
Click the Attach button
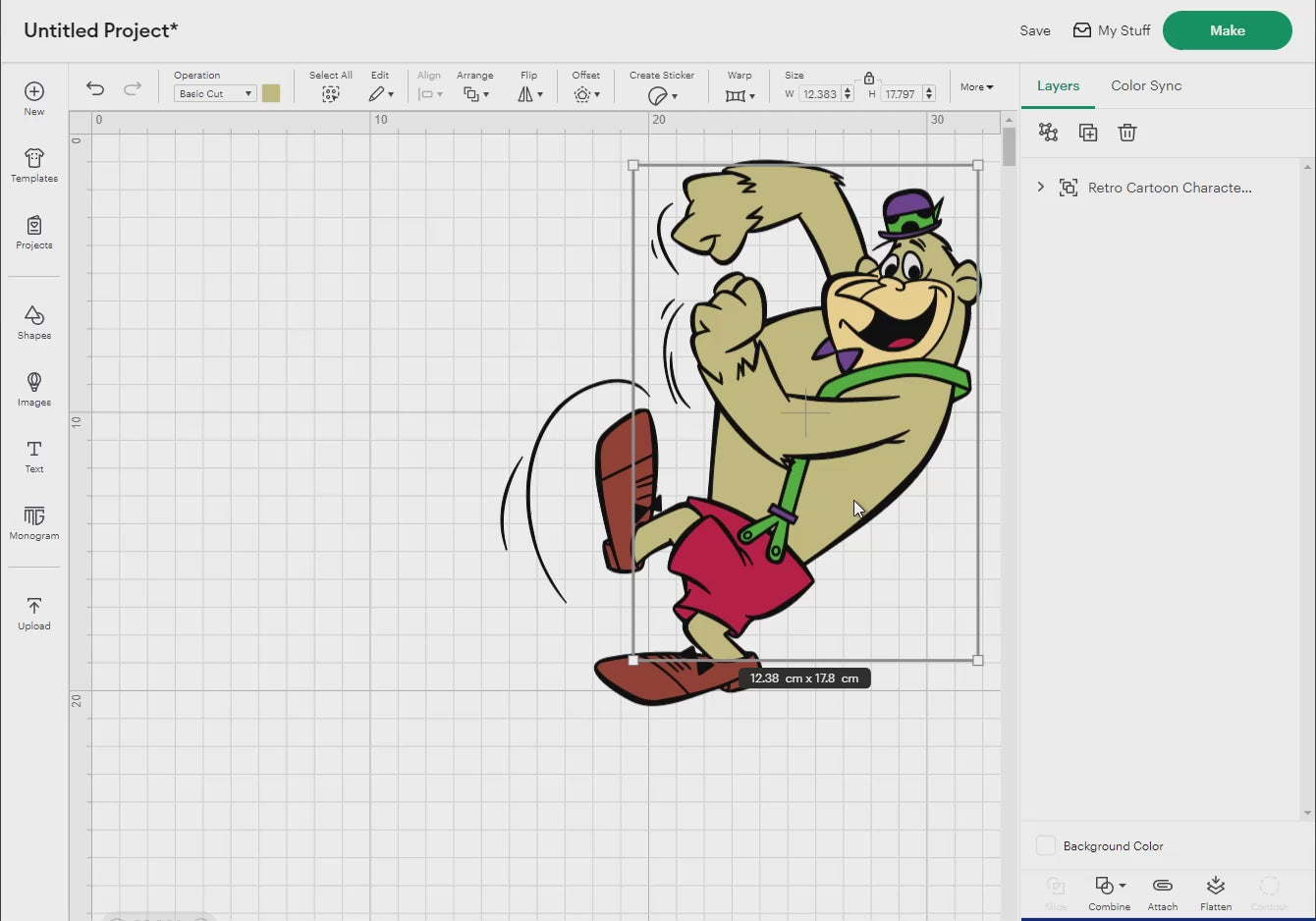click(x=1163, y=894)
